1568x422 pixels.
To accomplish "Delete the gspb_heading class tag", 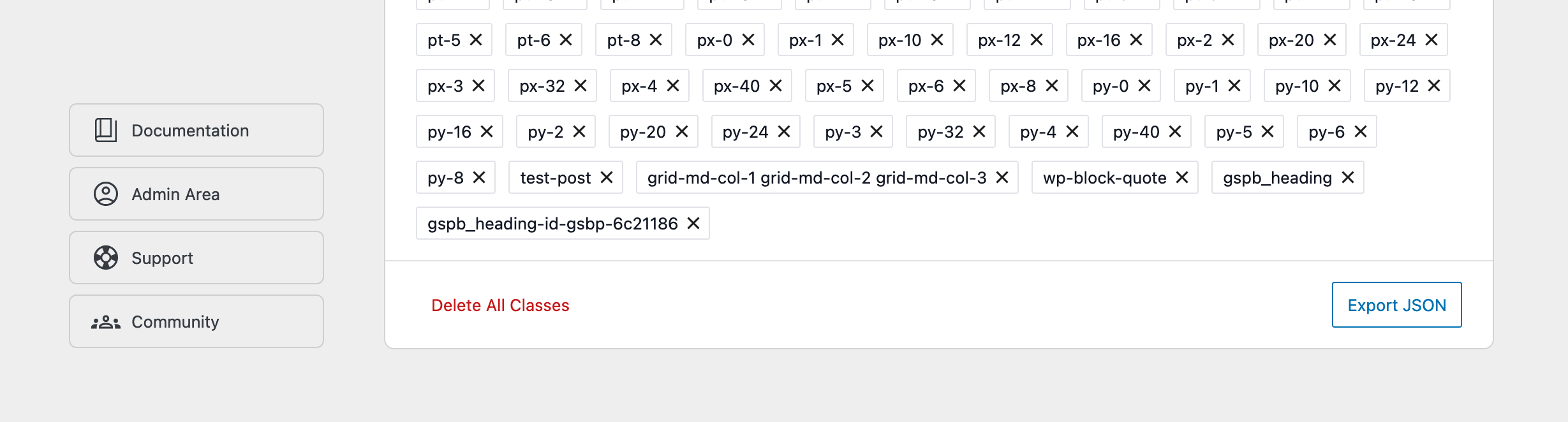I will click(1348, 178).
